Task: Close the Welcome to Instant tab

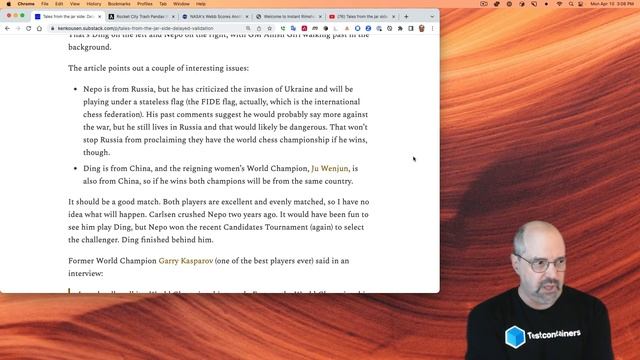Action: click(320, 17)
